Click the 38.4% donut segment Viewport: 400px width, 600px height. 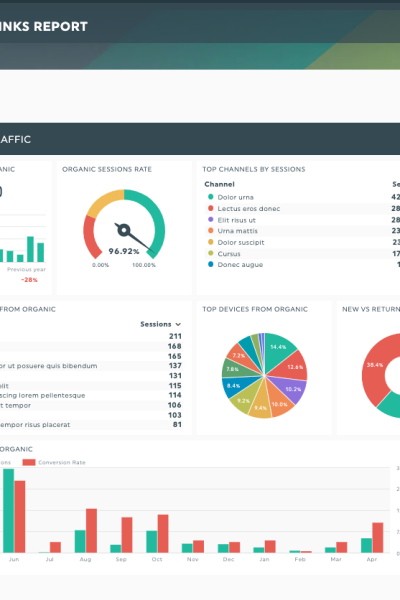coord(374,367)
